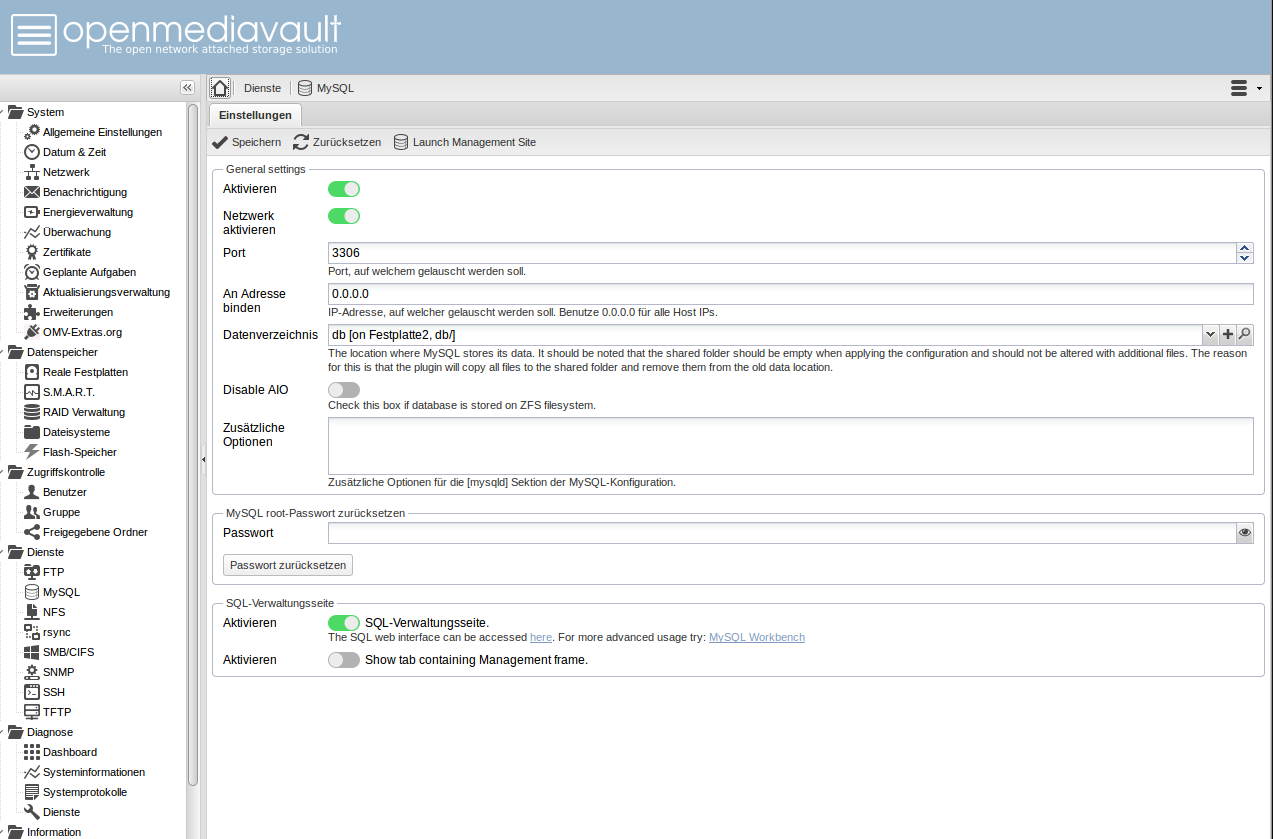Collapse the sidebar with double-arrow button
The image size is (1273, 839).
pyautogui.click(x=187, y=88)
